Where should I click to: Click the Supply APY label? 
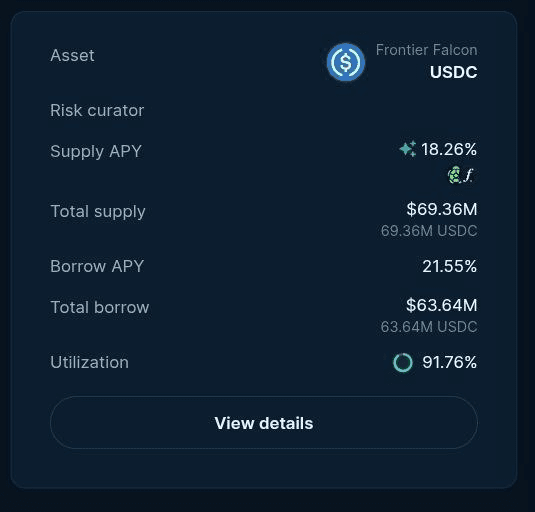click(96, 151)
